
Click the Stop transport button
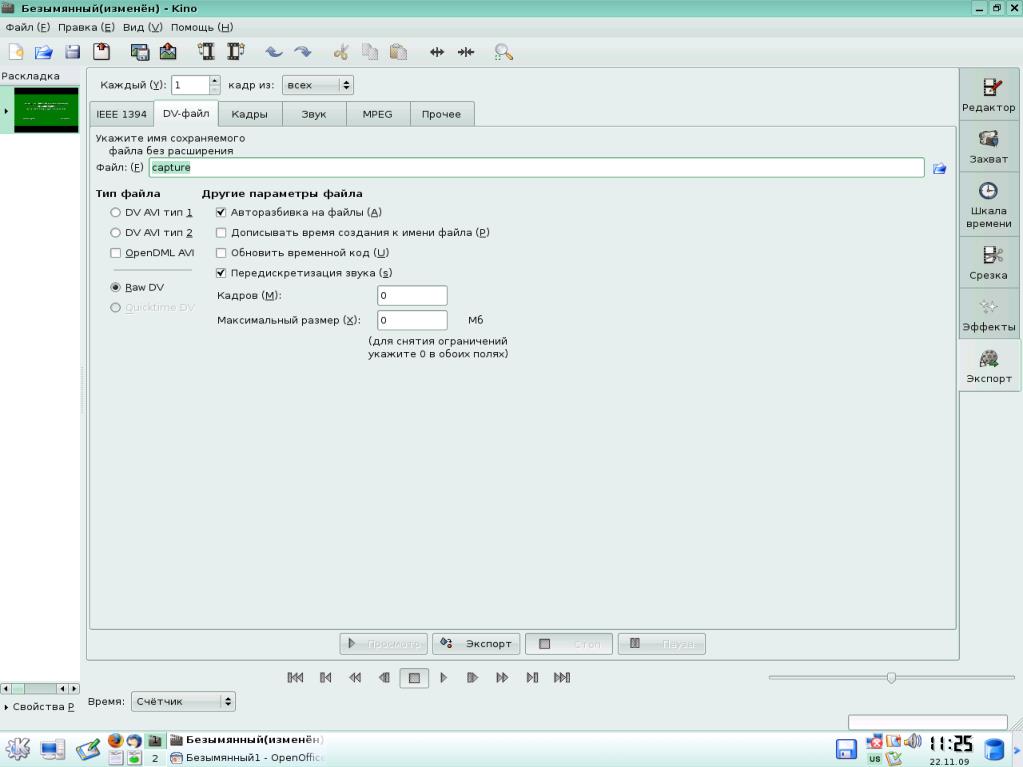pos(414,678)
